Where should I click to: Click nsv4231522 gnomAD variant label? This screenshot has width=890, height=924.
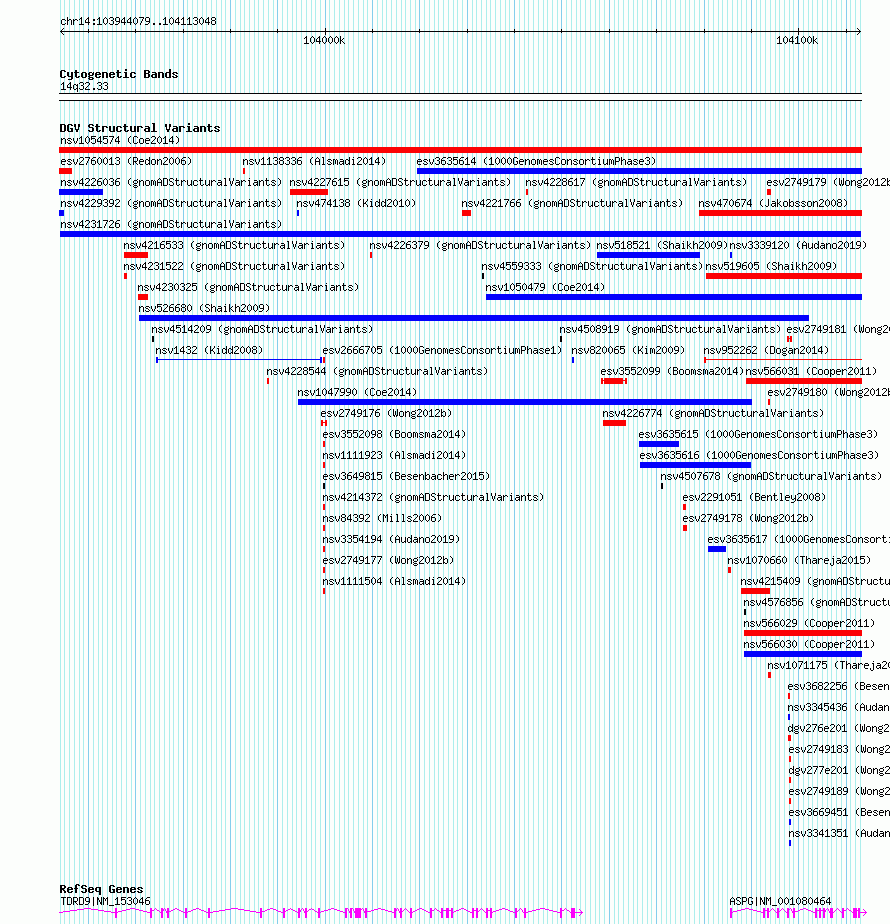(234, 266)
